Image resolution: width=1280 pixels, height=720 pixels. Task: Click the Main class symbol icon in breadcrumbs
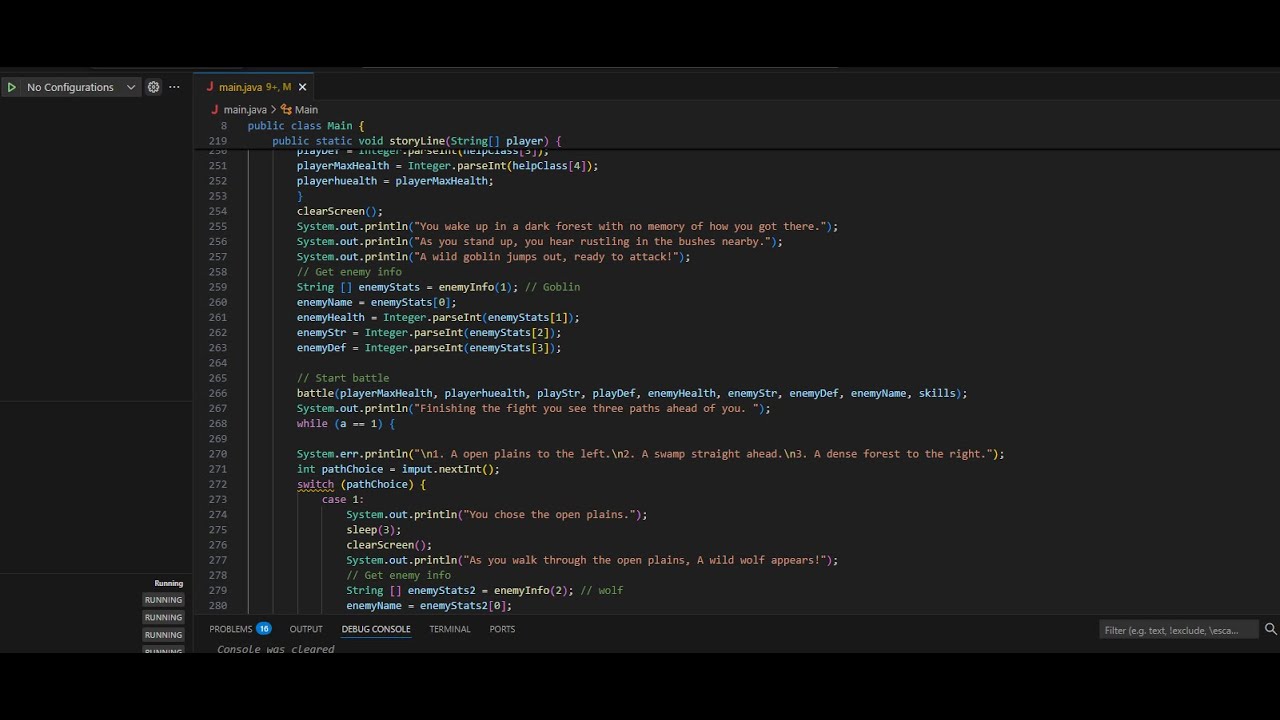[x=286, y=109]
